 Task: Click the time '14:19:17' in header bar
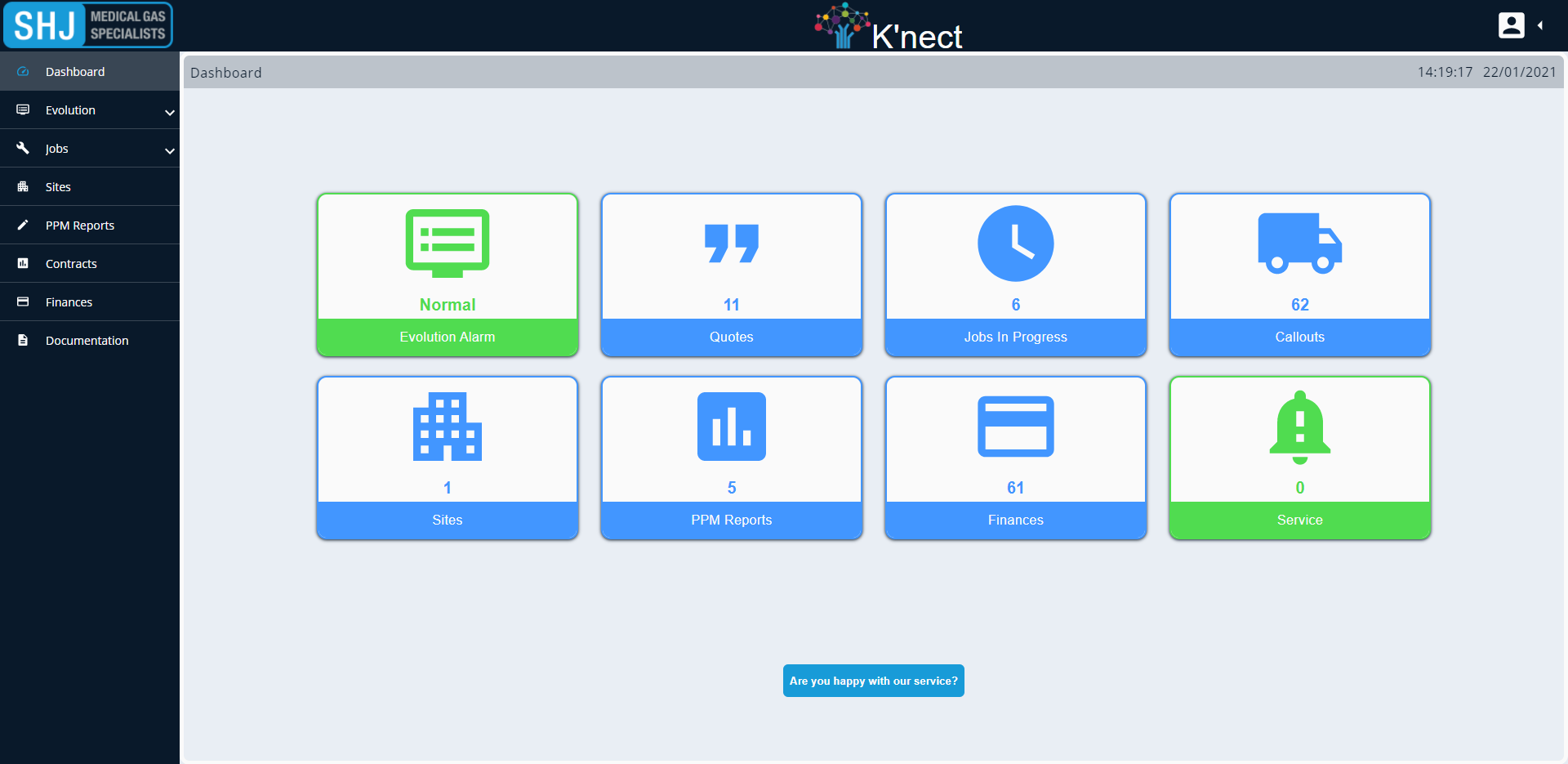[1445, 72]
